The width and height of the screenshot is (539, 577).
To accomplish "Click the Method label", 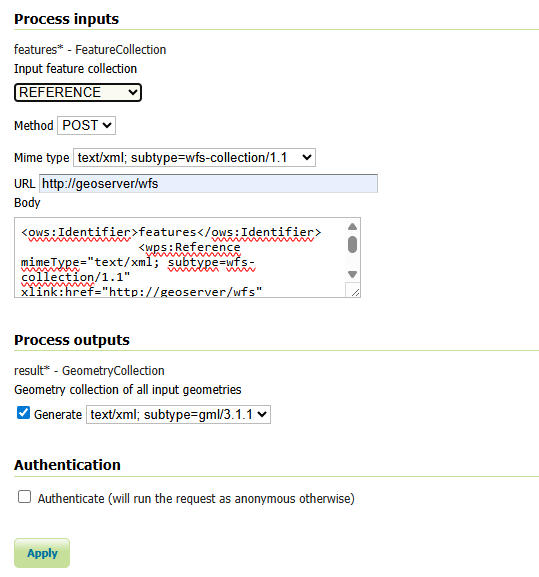I will [x=34, y=126].
